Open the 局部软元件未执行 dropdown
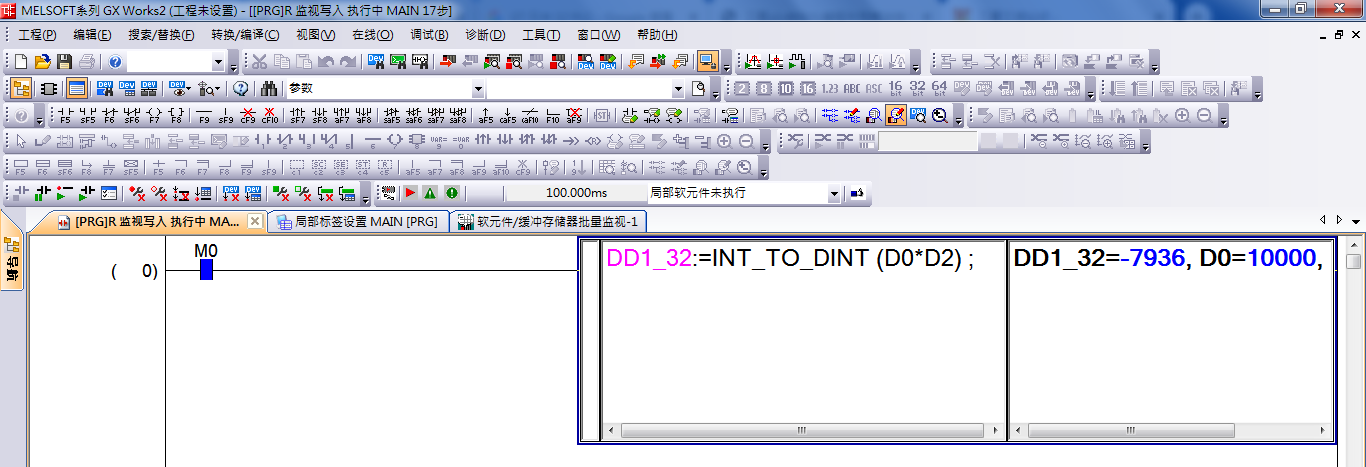Screen dimensions: 1366x467 pos(834,193)
